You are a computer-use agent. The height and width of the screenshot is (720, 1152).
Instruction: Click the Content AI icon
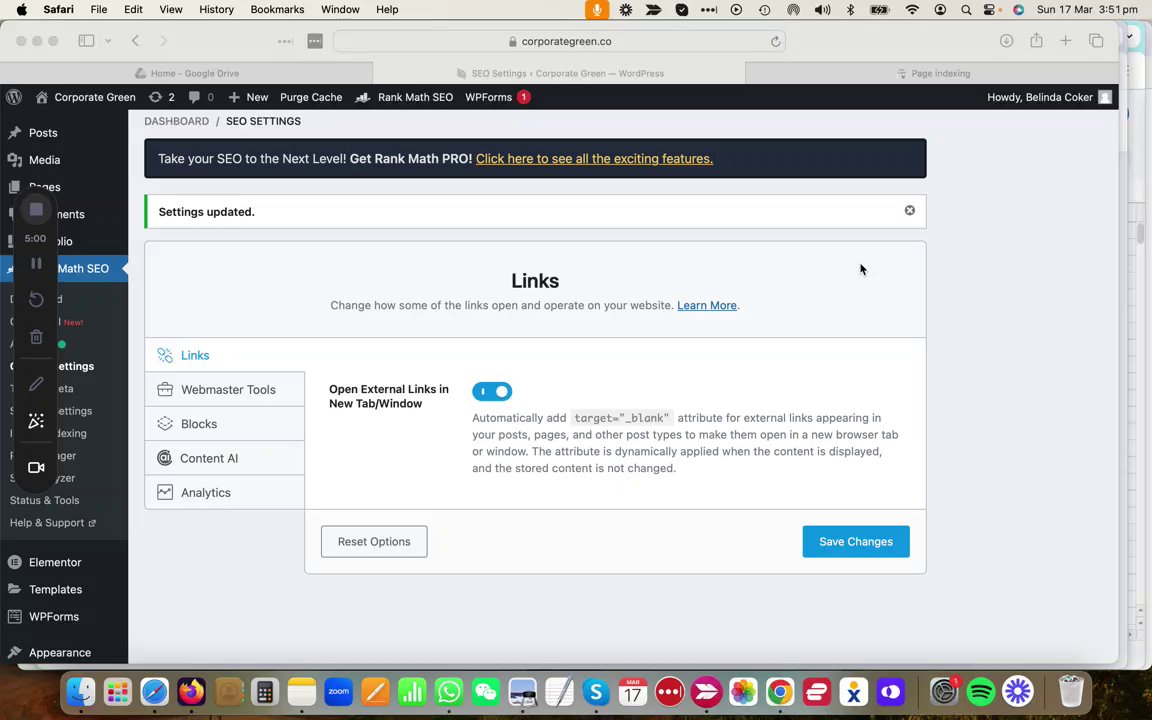point(165,458)
